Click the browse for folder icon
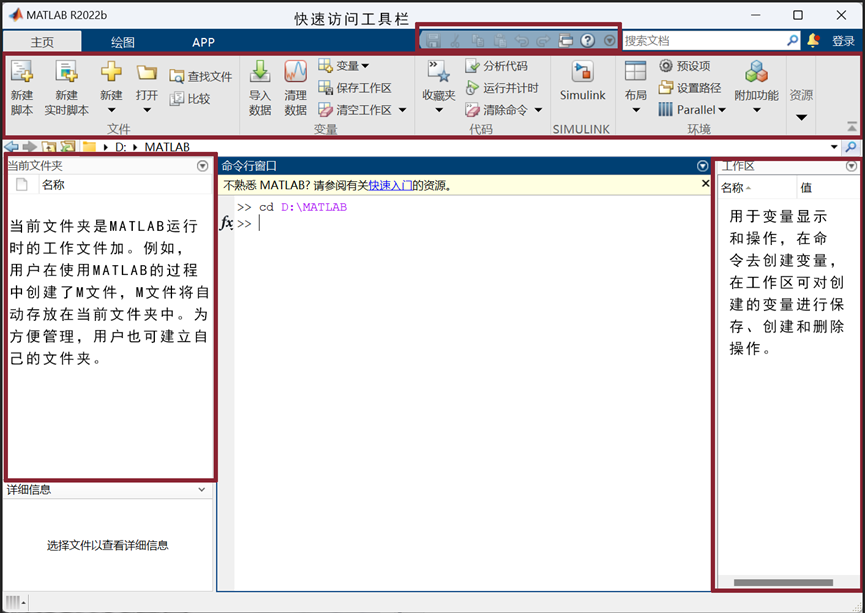865x613 pixels. pyautogui.click(x=67, y=147)
